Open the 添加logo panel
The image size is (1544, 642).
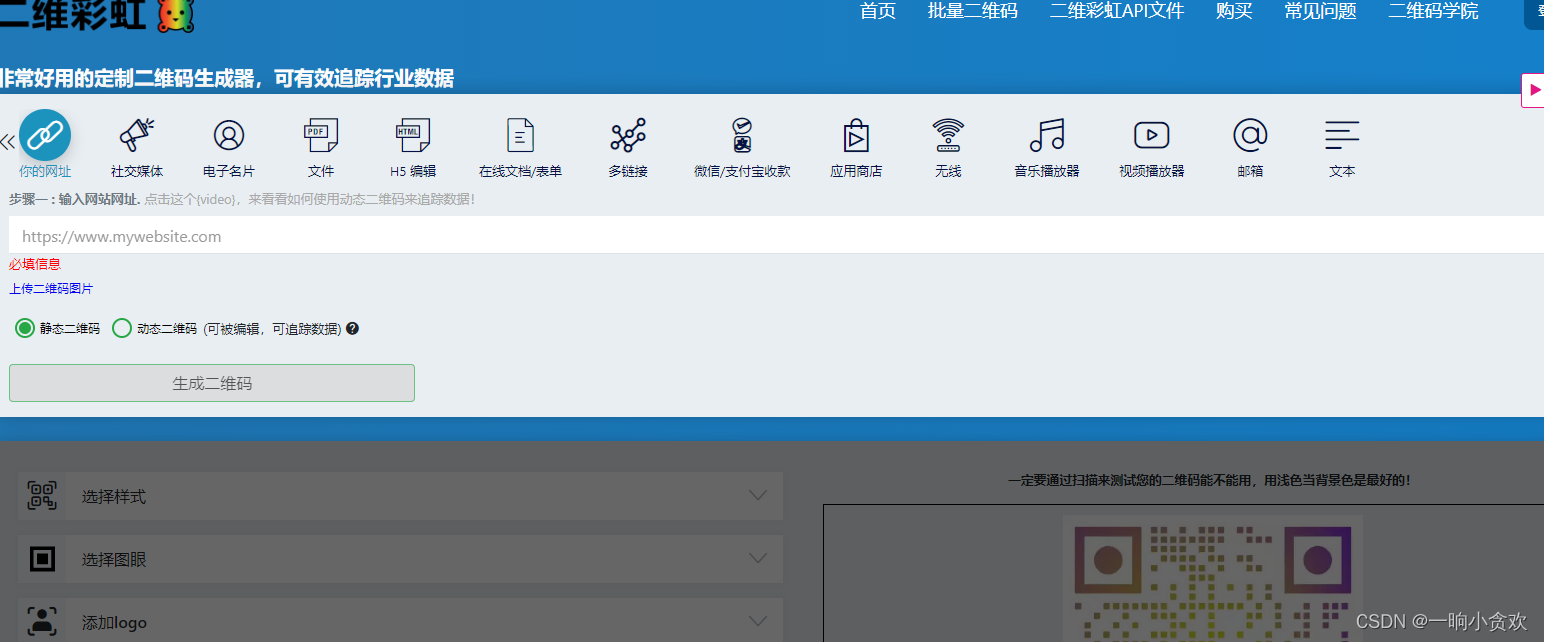tap(400, 621)
